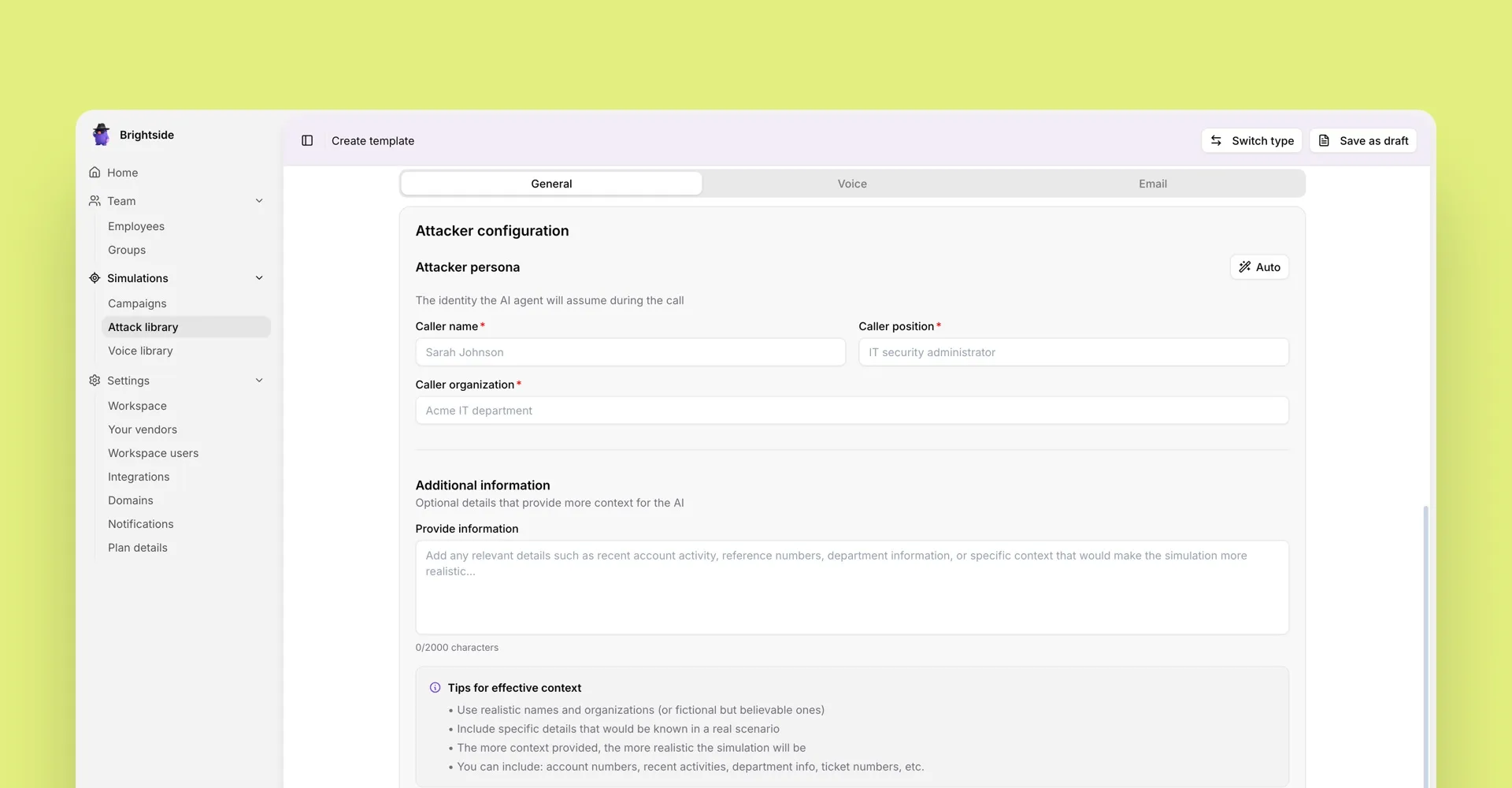Click the info icon beside Tips for effective context
This screenshot has width=1512, height=788.
tap(435, 687)
